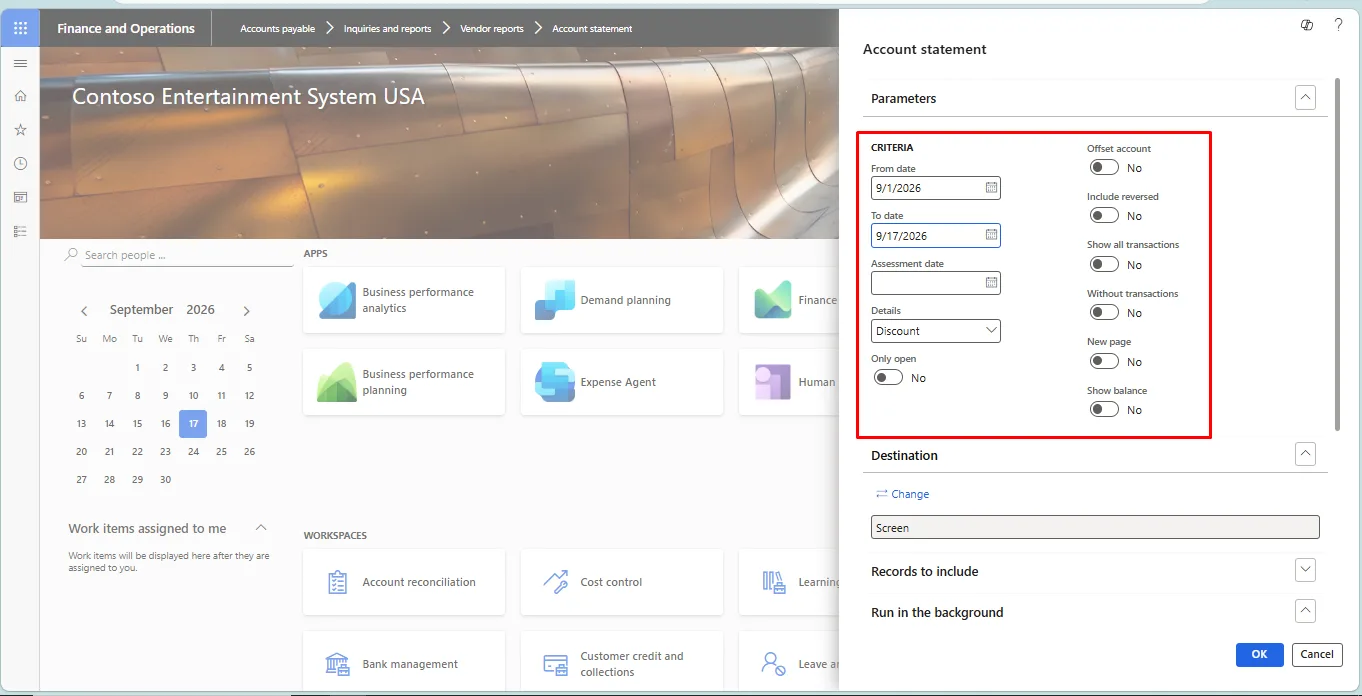Open Help question mark icon
This screenshot has width=1362, height=696.
pyautogui.click(x=1339, y=25)
